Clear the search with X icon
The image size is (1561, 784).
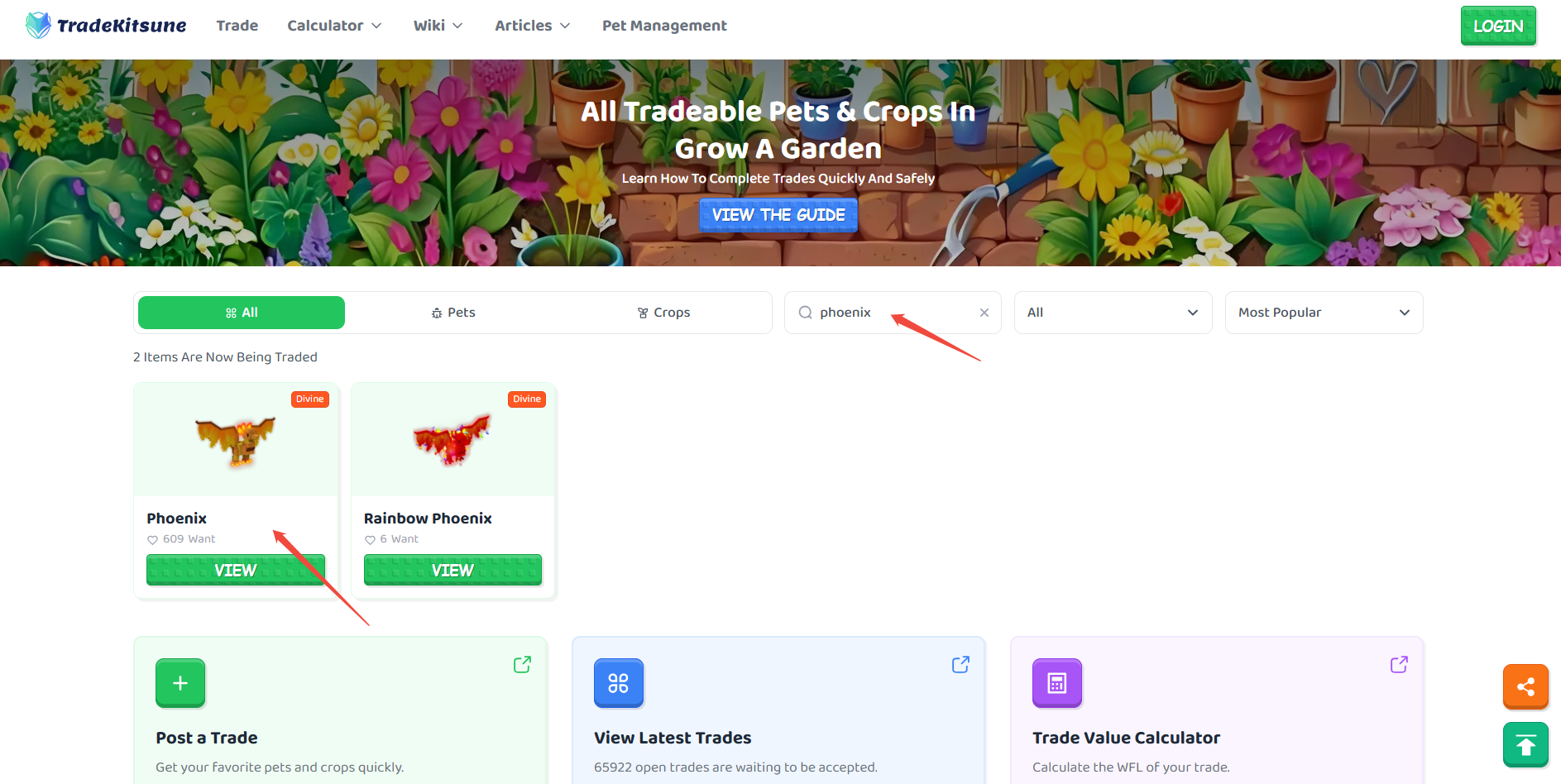click(984, 313)
